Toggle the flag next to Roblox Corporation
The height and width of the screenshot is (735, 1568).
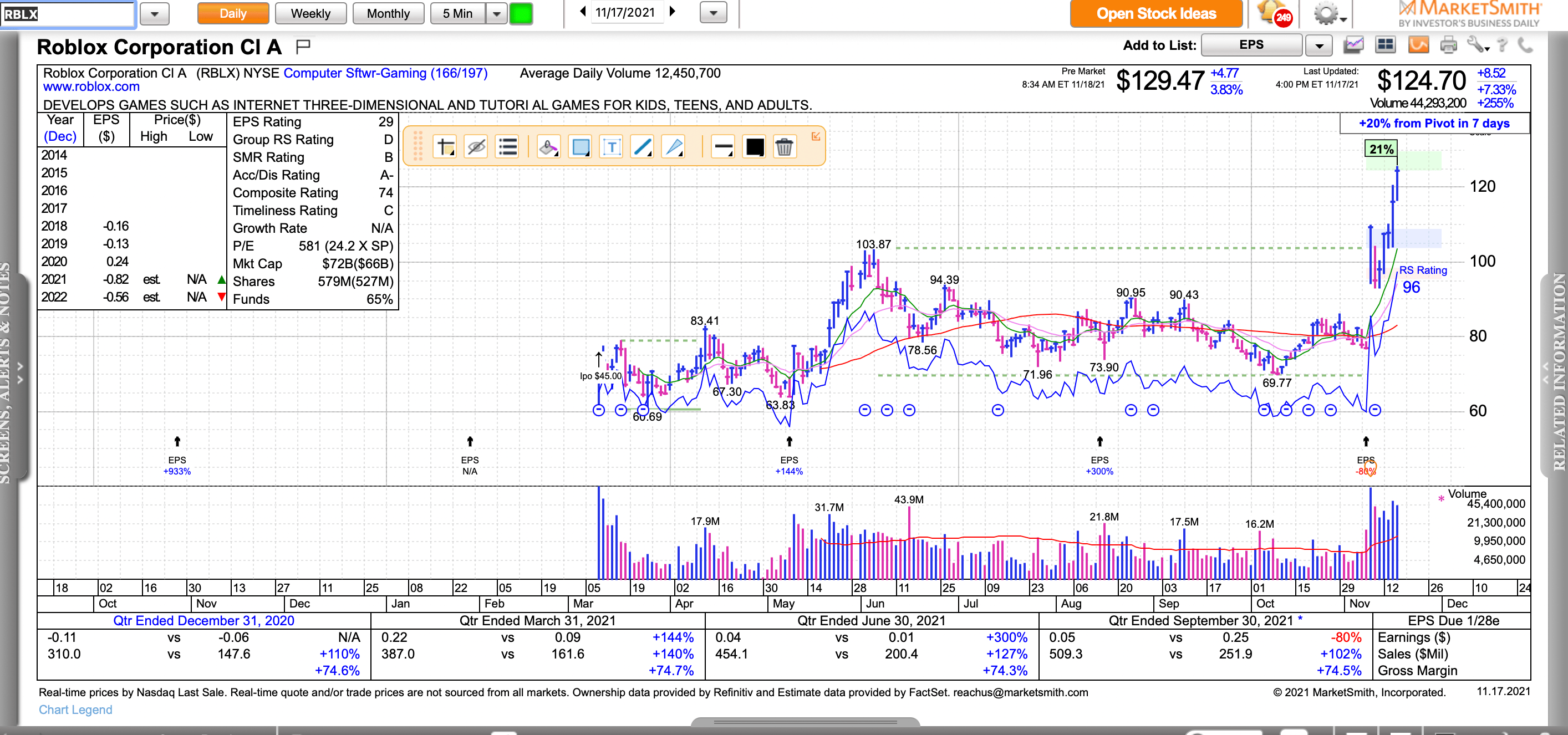pos(303,45)
